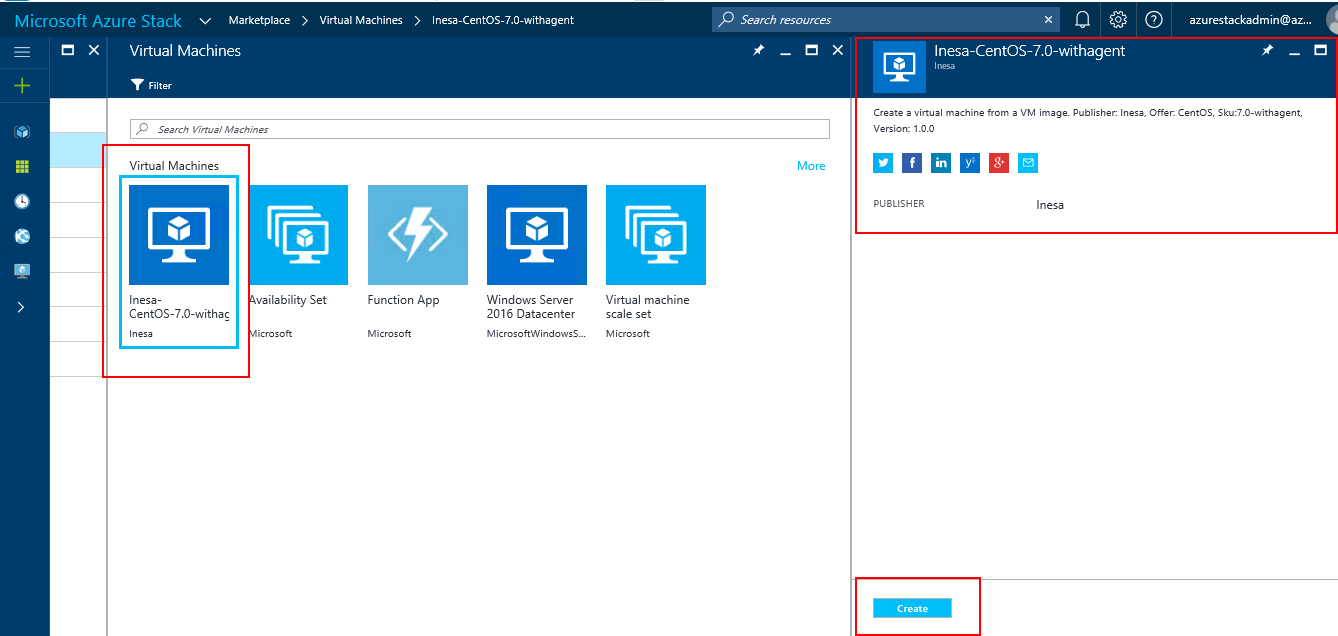
Task: Open portal settings gear
Action: click(x=1118, y=19)
